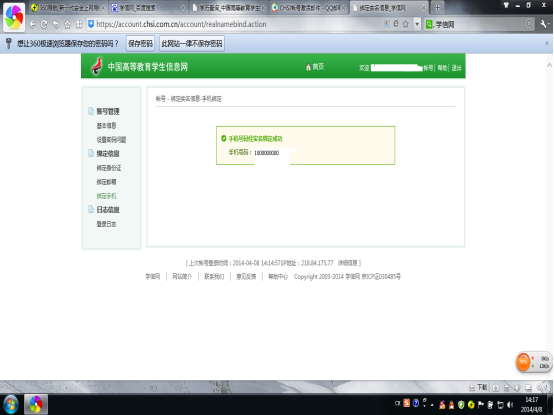Open the wrench tools menu icon

click(544, 24)
